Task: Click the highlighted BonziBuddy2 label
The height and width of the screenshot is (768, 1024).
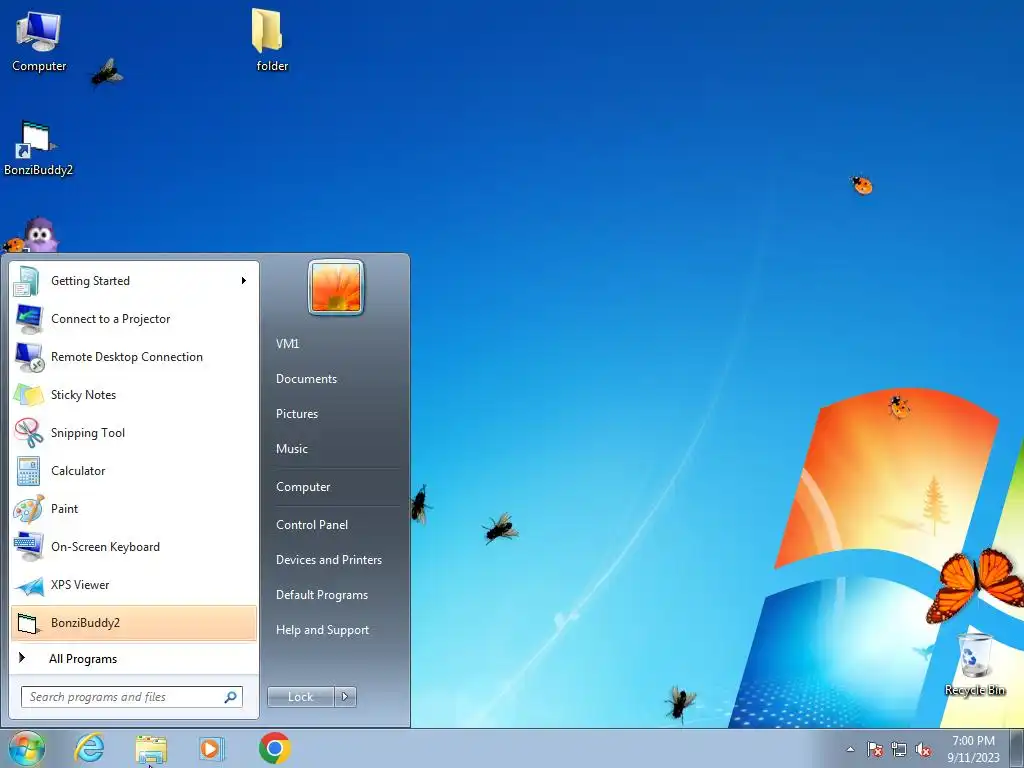Action: [86, 623]
